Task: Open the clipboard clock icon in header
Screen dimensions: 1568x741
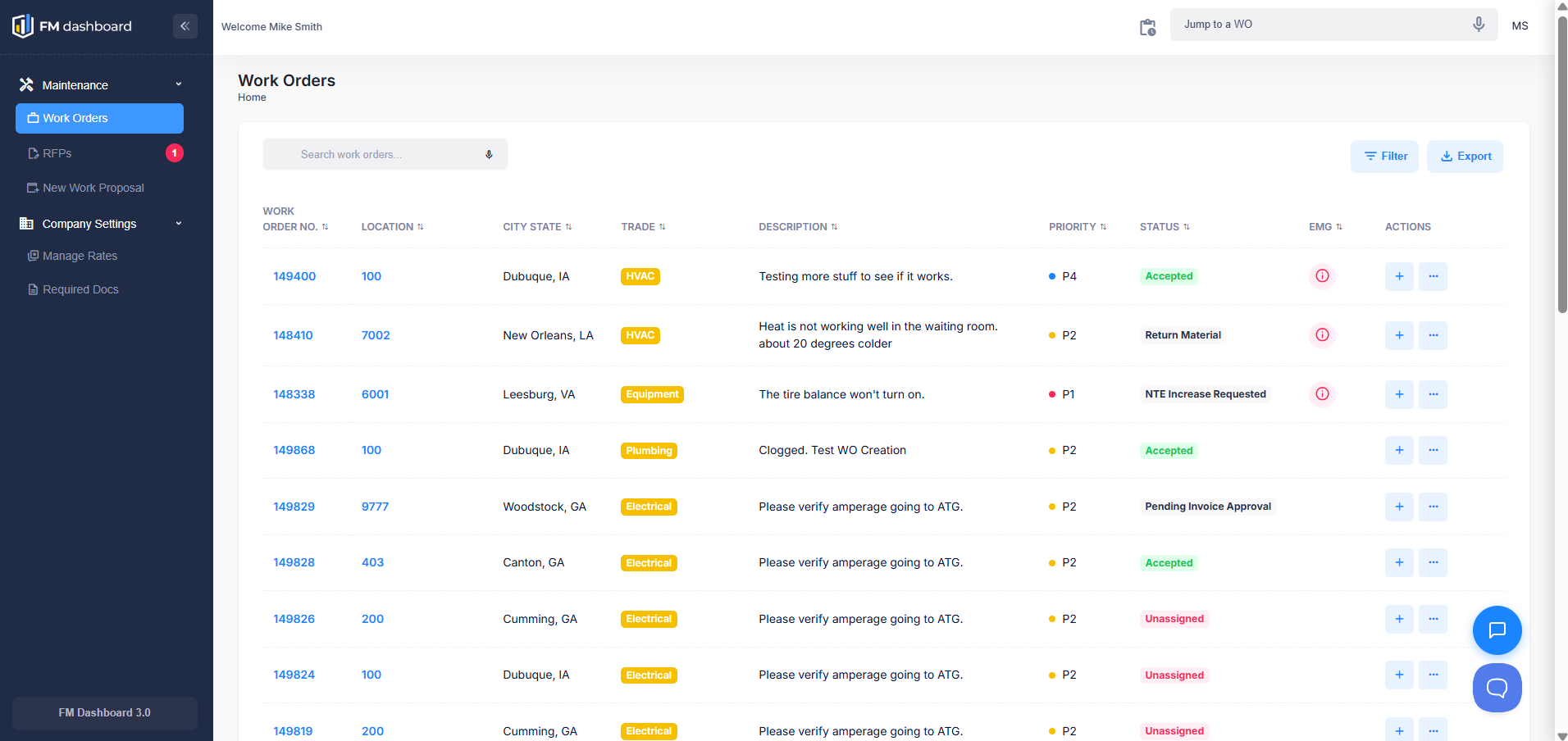Action: coord(1147,27)
